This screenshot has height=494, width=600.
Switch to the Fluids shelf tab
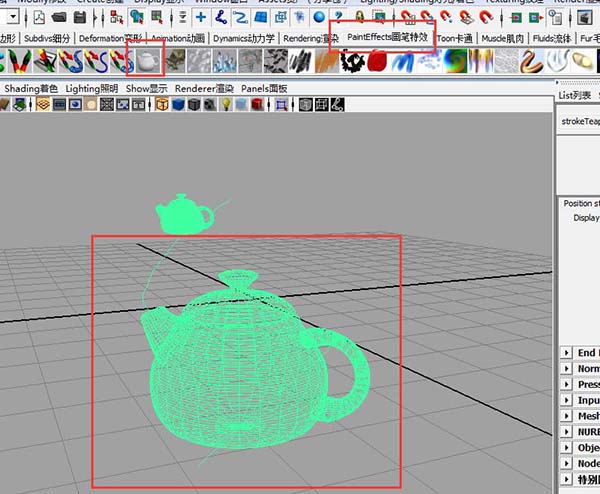(552, 38)
